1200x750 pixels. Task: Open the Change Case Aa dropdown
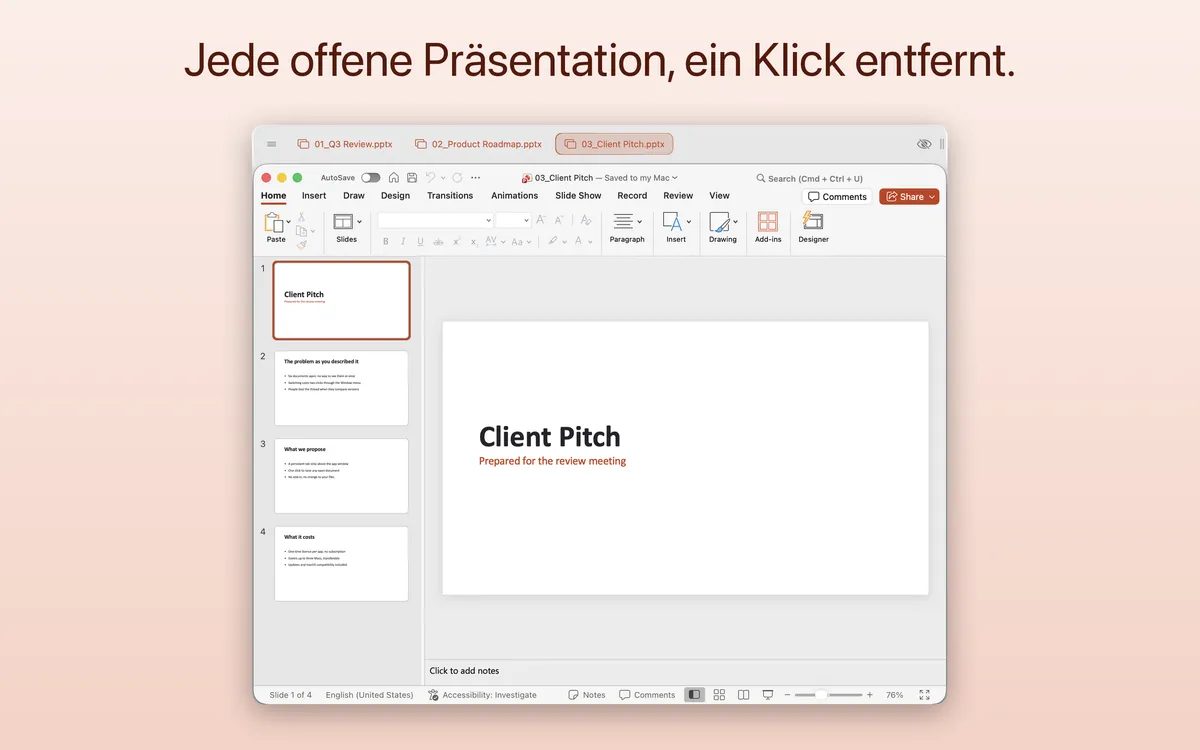pyautogui.click(x=522, y=241)
